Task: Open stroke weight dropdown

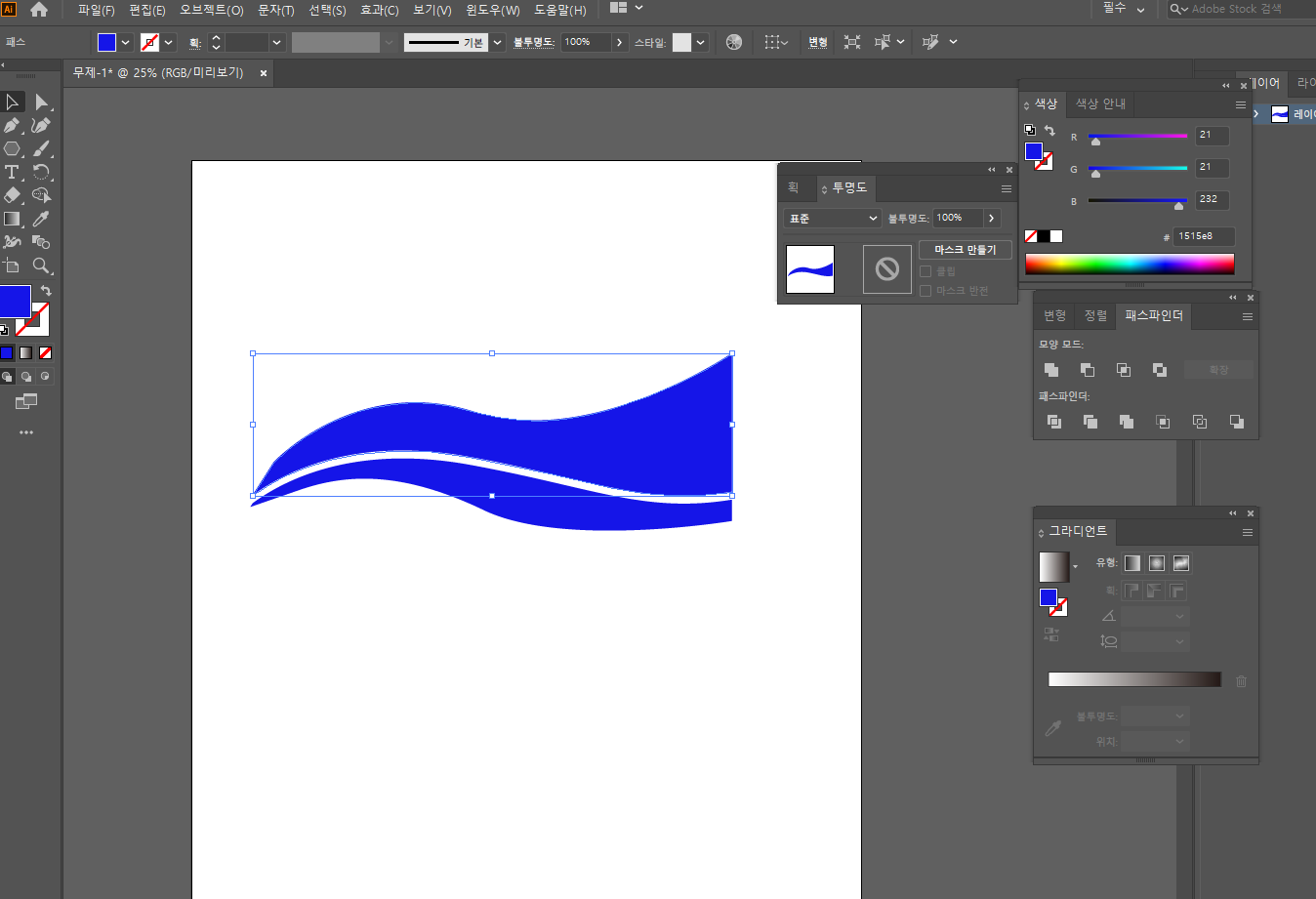Action: pos(277,42)
